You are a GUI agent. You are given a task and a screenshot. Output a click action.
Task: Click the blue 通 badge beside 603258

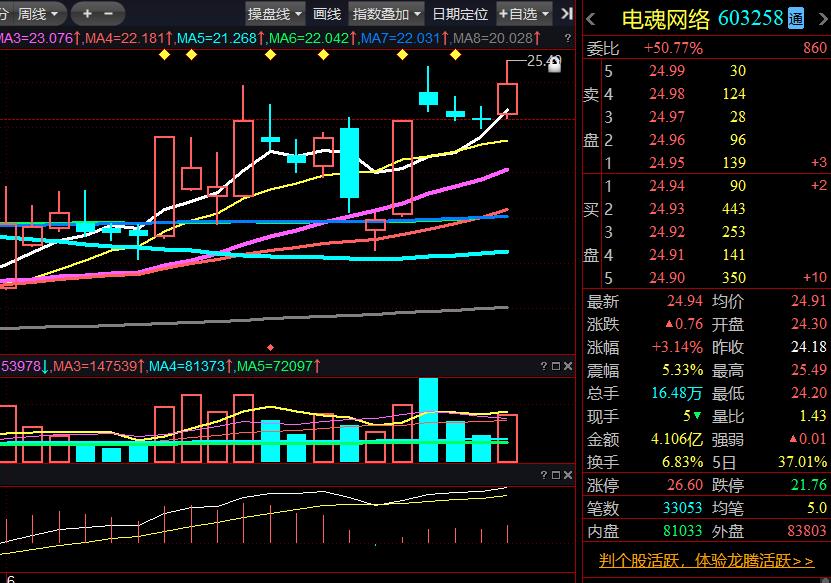tap(795, 19)
